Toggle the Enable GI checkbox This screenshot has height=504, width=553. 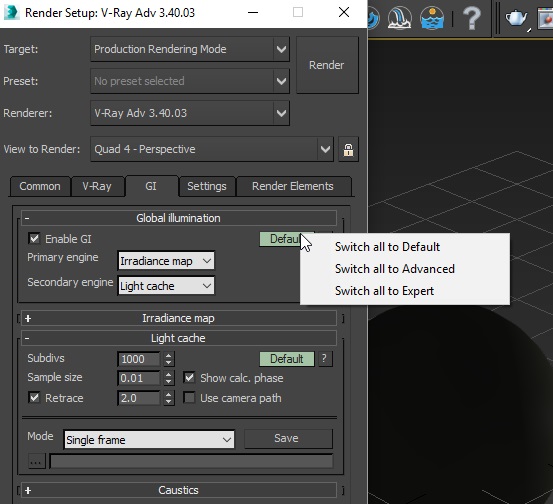34,239
